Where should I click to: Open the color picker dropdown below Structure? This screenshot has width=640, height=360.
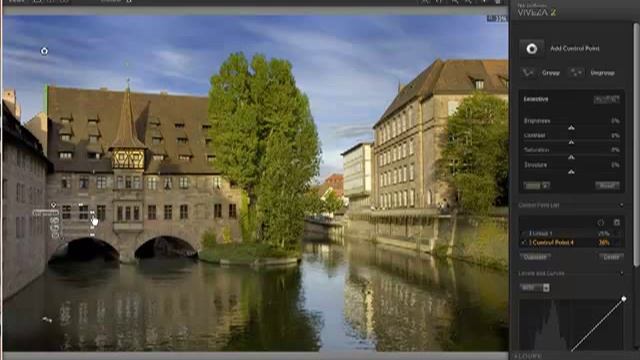(537, 186)
